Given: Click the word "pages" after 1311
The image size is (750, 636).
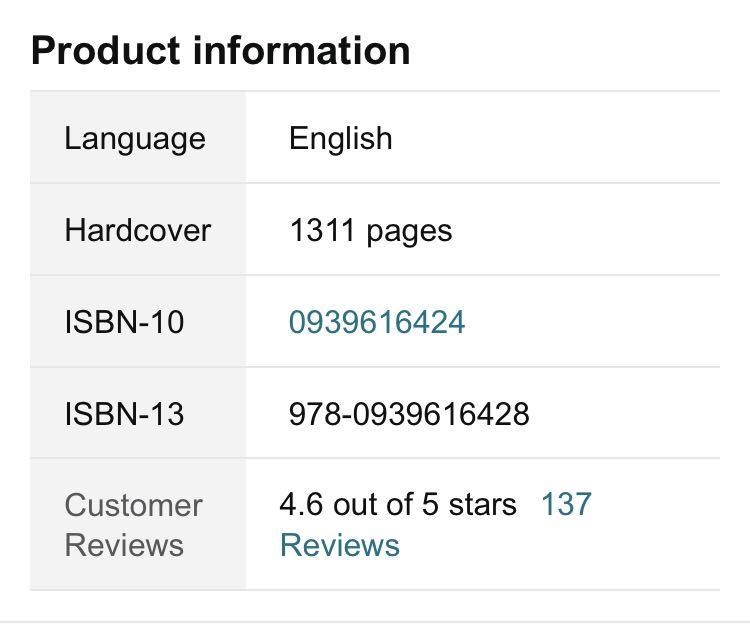Looking at the screenshot, I should coord(409,230).
